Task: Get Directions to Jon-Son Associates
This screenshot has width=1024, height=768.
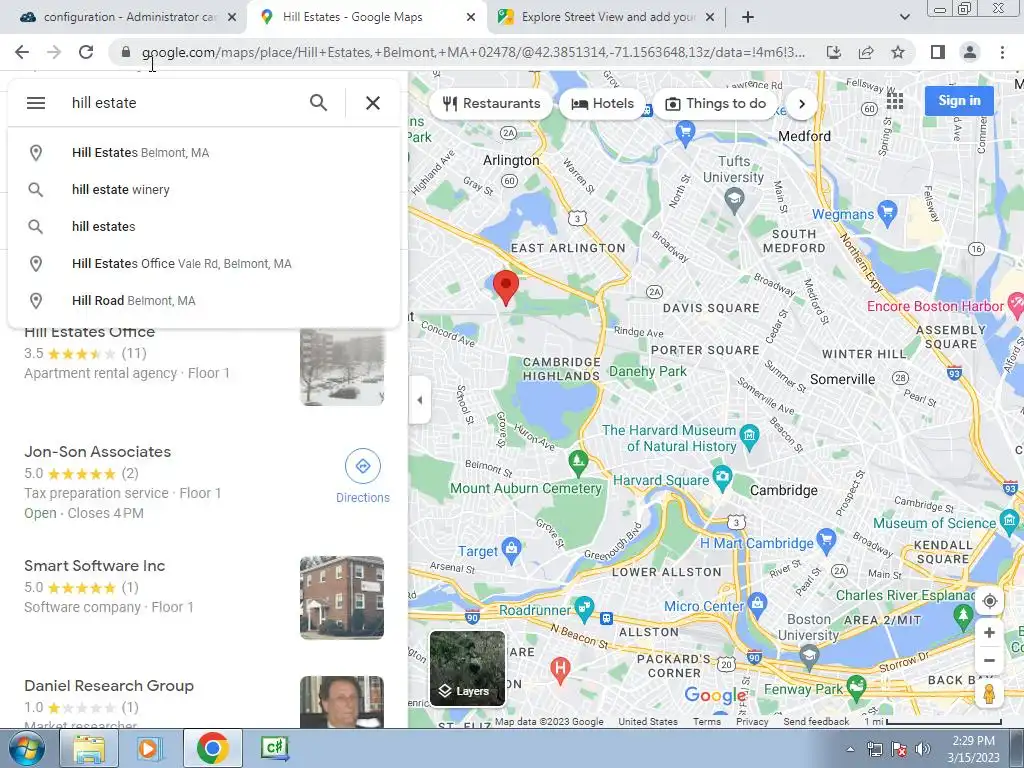Action: pyautogui.click(x=362, y=477)
